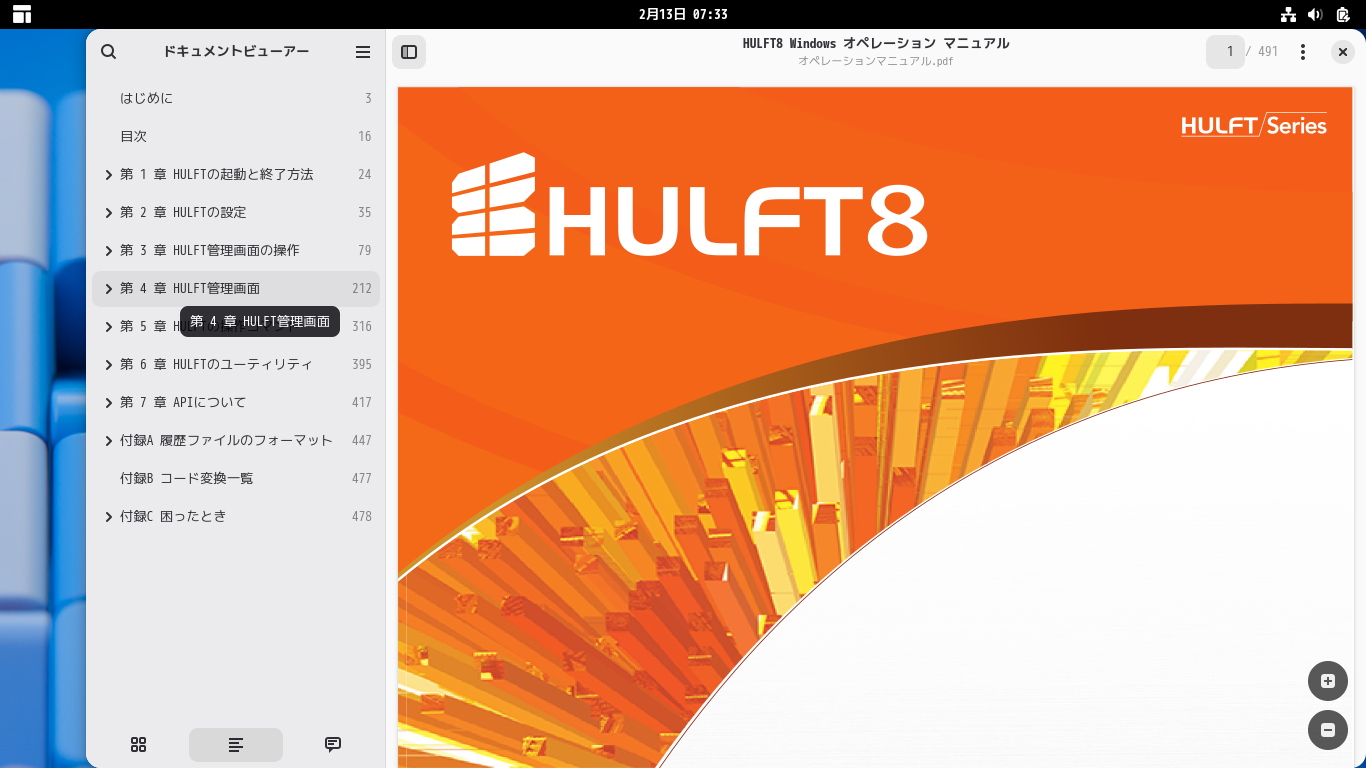Open the clock and calendar panel

(683, 14)
